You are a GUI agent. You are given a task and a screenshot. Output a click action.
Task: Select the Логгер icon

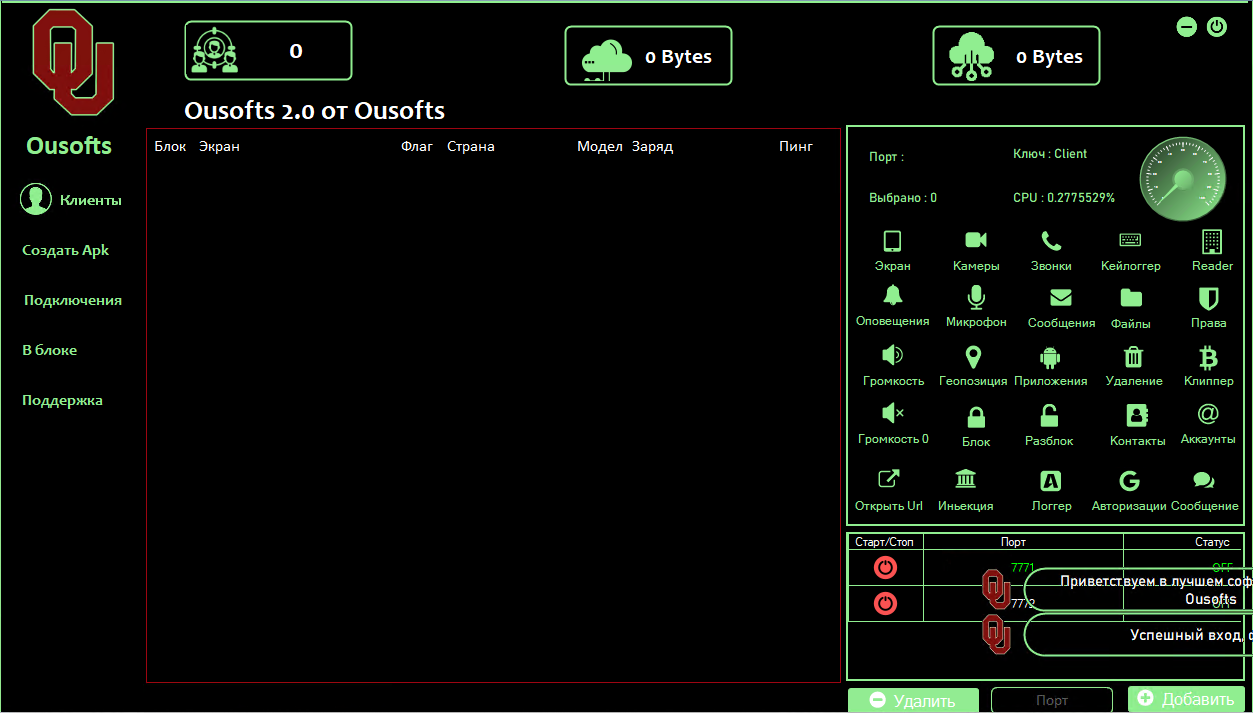[x=1051, y=481]
